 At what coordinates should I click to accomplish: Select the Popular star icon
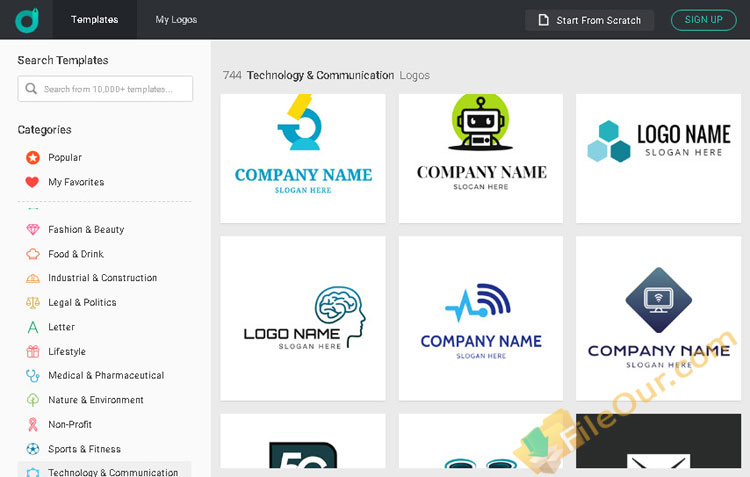tap(32, 157)
